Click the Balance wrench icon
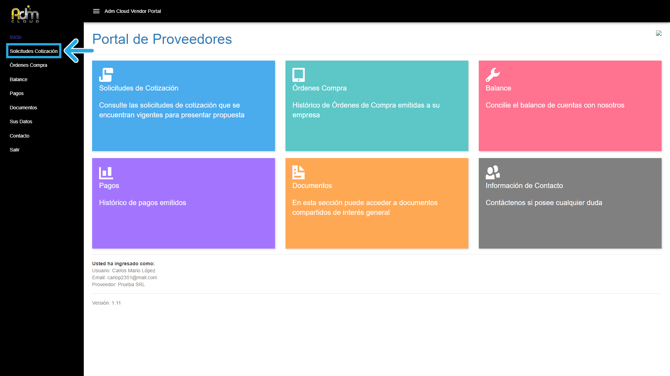Image resolution: width=670 pixels, height=376 pixels. pos(493,75)
